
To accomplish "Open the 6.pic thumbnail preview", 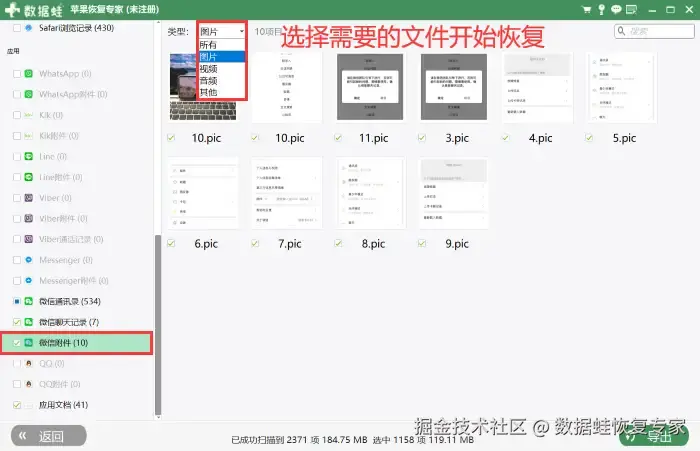I will pyautogui.click(x=203, y=193).
